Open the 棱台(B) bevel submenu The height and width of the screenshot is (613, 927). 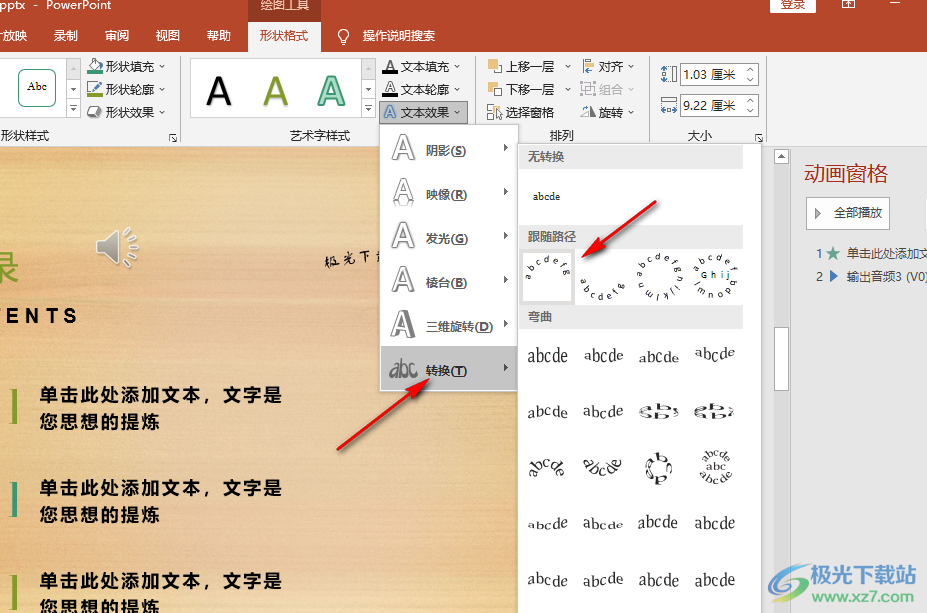click(449, 280)
